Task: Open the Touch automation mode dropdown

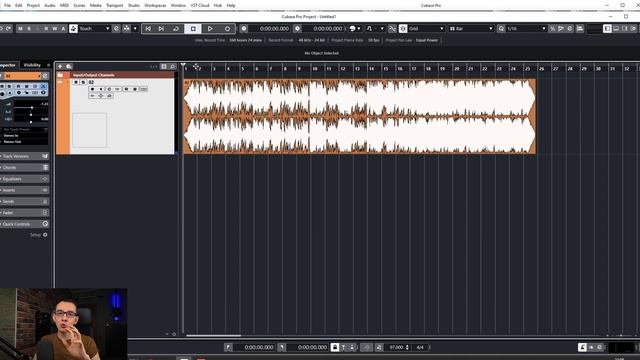Action: click(94, 29)
